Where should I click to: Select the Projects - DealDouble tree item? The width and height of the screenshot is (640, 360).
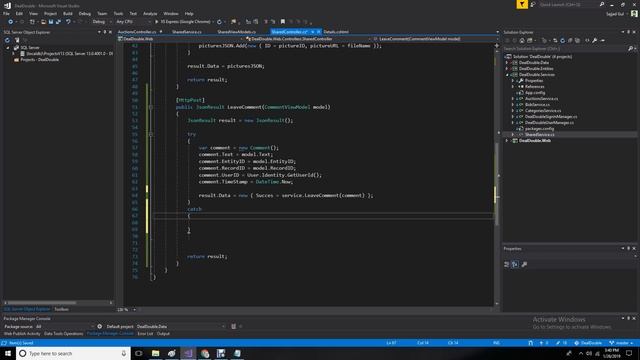[x=39, y=60]
